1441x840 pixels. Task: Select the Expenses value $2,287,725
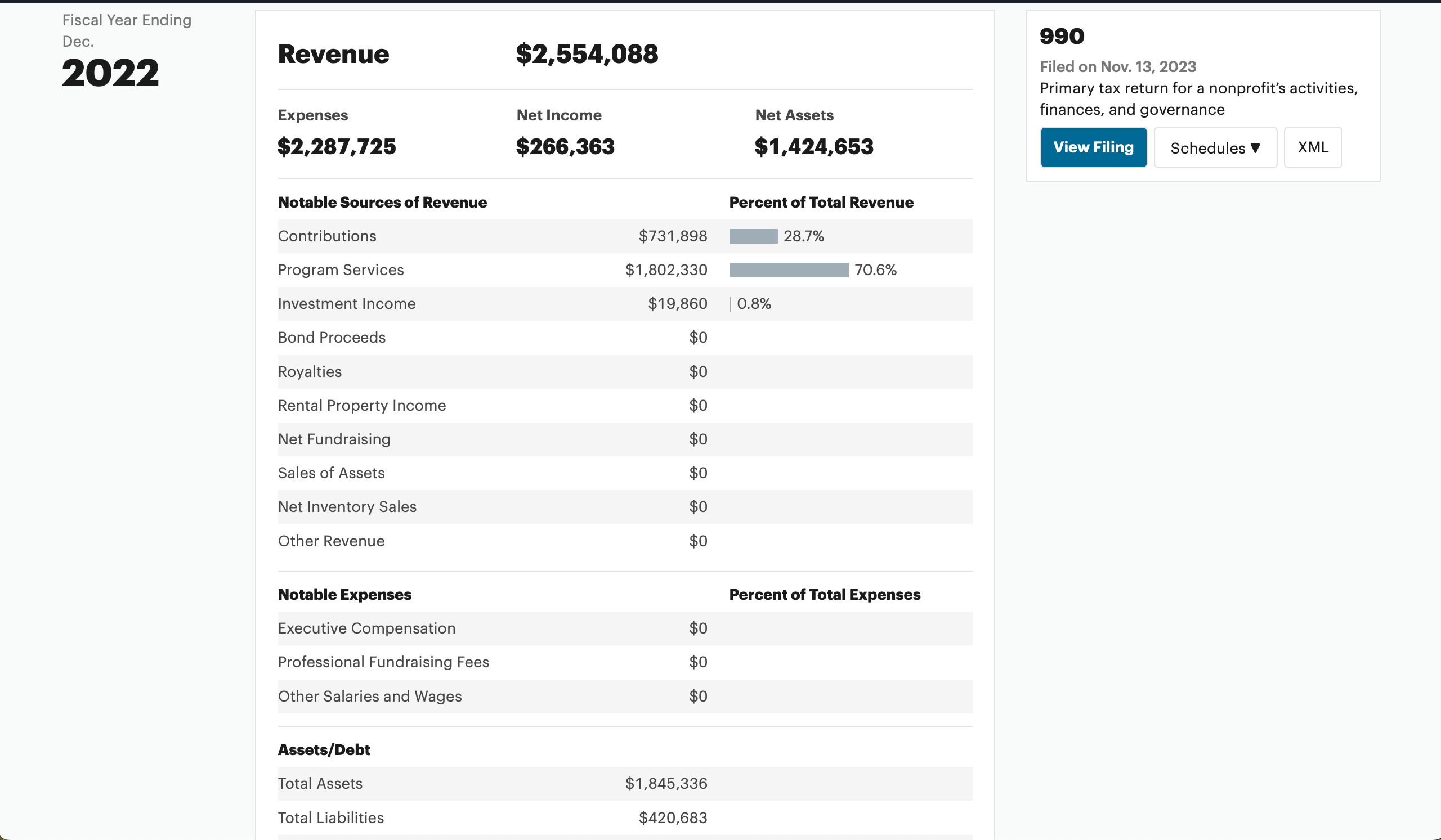(337, 147)
